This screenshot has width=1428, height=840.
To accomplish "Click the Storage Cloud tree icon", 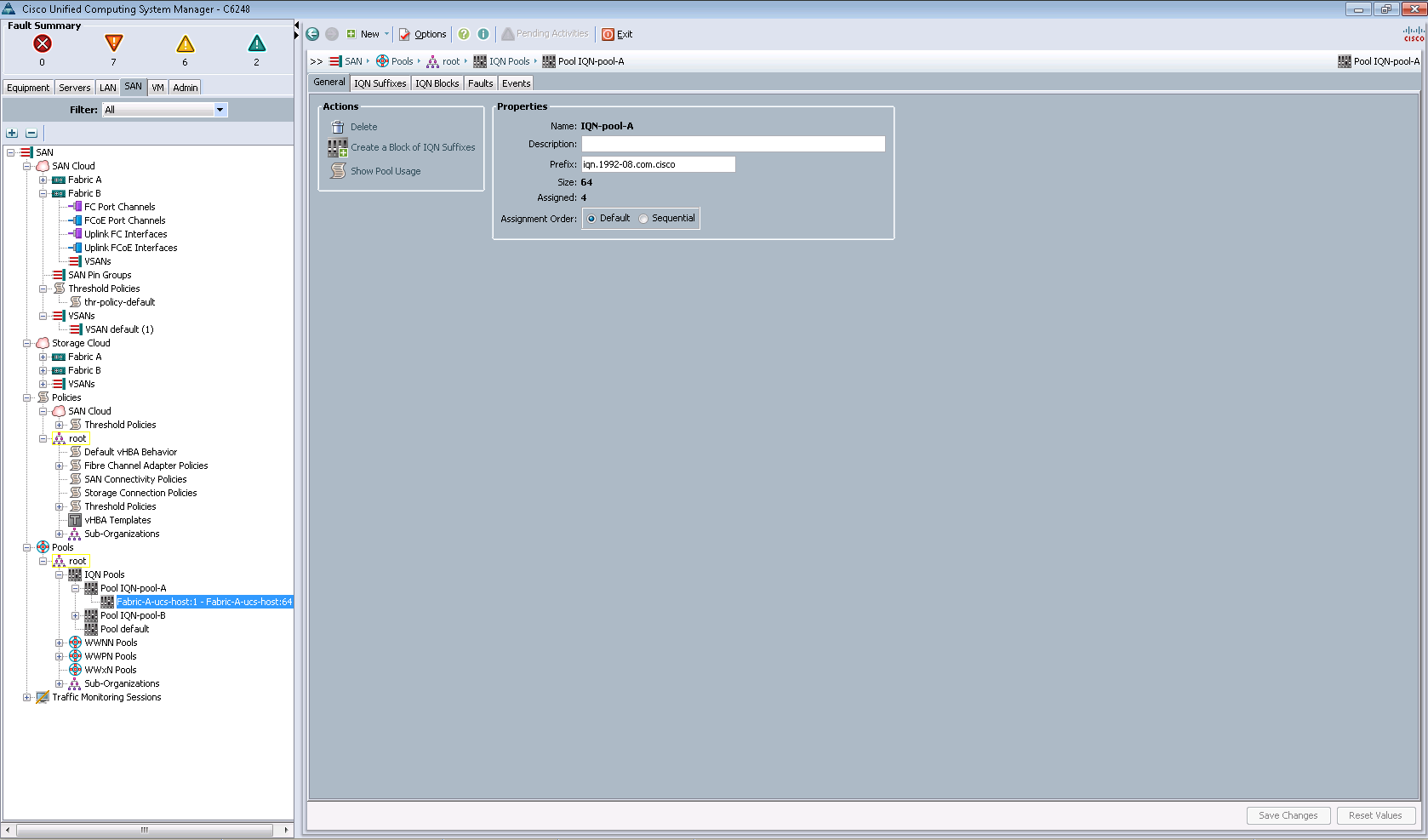I will click(43, 343).
